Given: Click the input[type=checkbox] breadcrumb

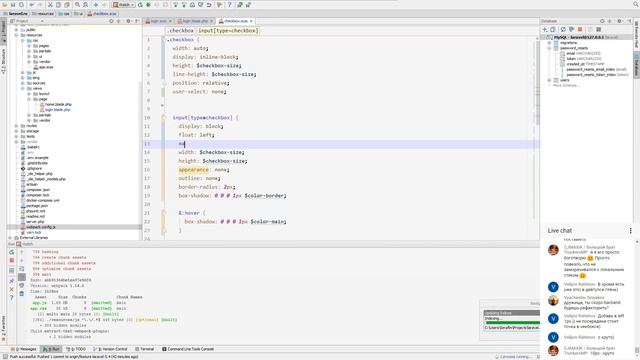Looking at the screenshot, I should click(228, 31).
